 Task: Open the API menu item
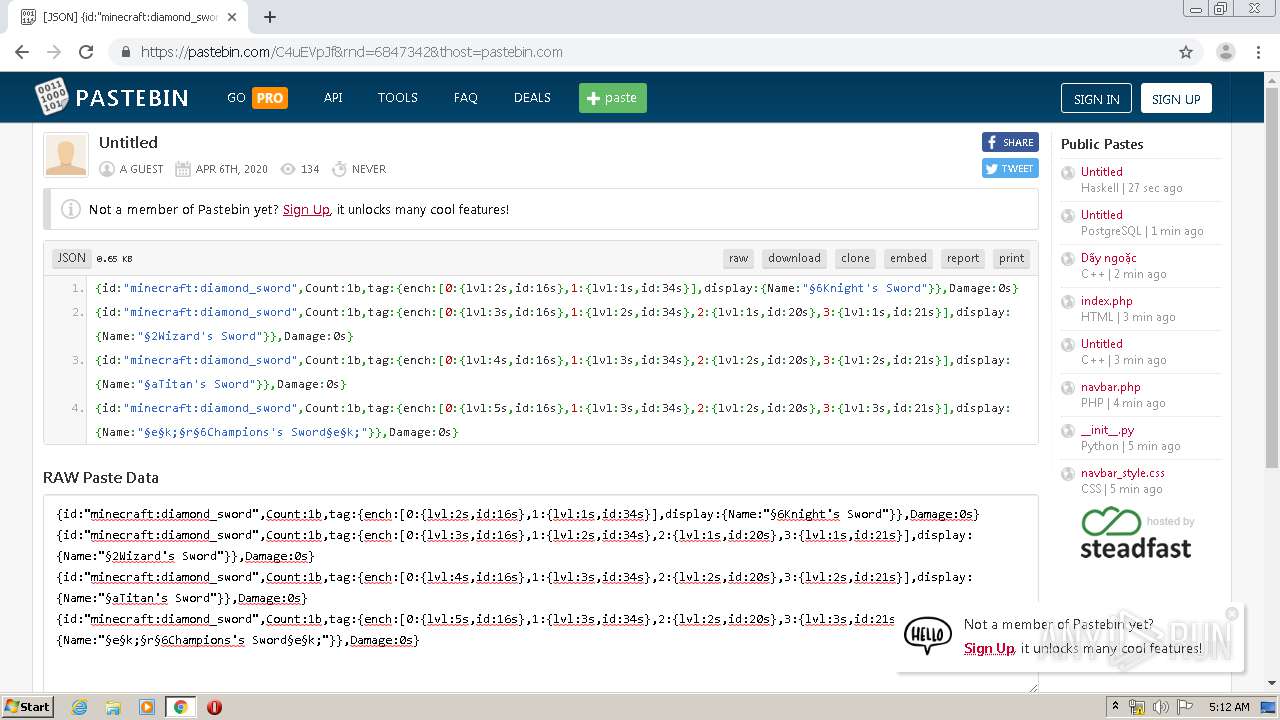point(333,98)
